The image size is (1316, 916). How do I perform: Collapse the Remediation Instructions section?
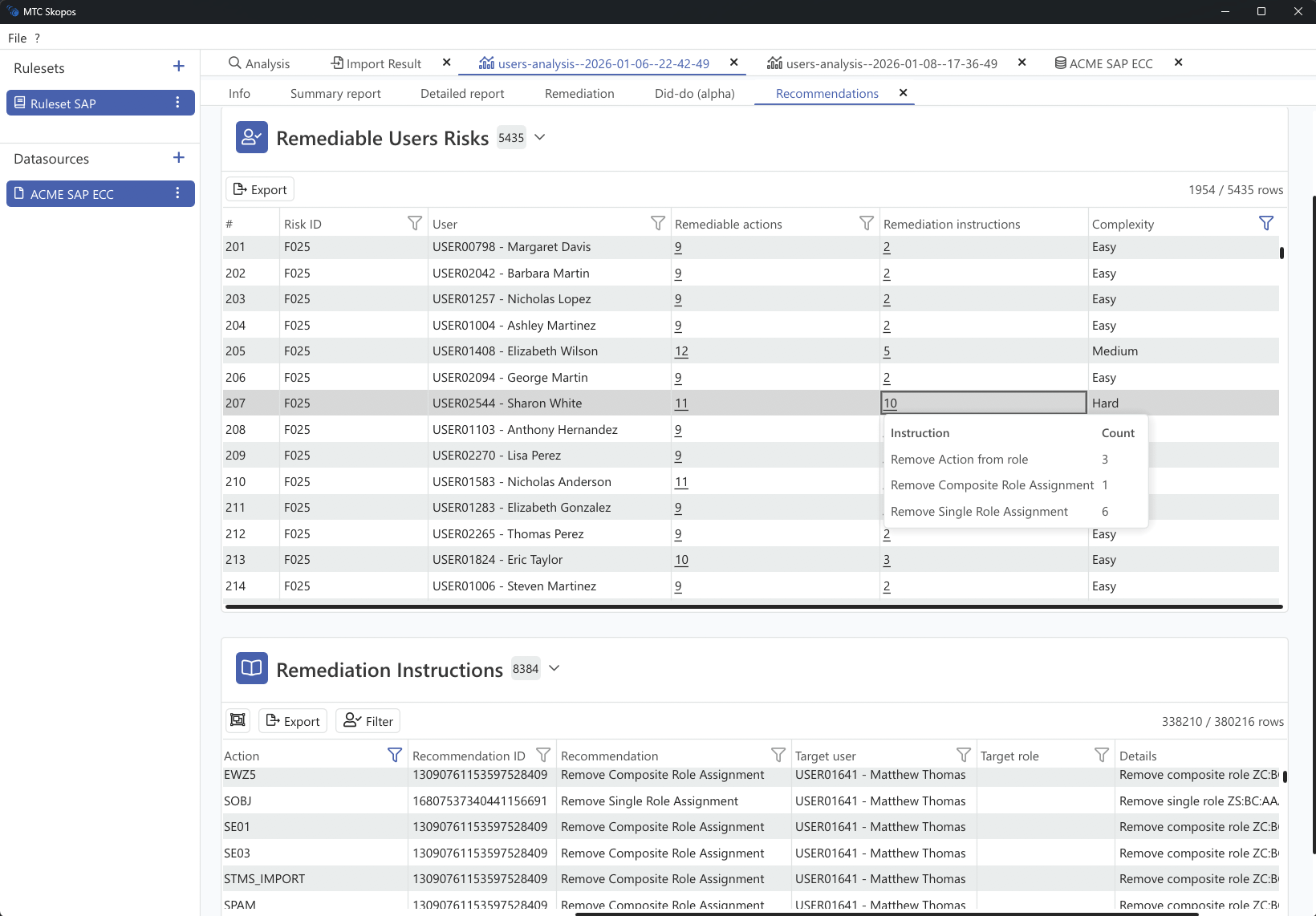(554, 668)
